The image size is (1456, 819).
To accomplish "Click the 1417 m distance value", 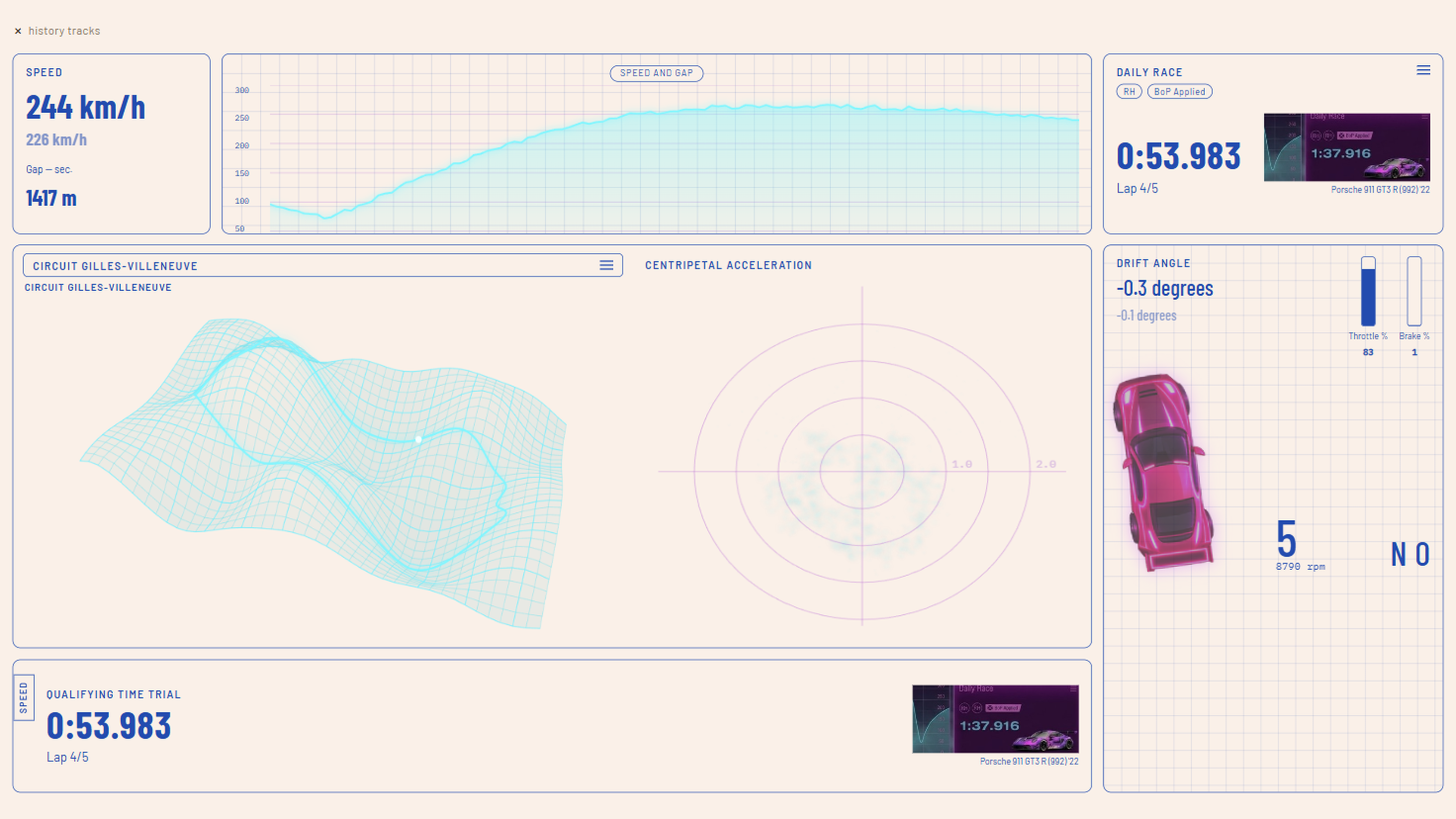I will tap(51, 198).
